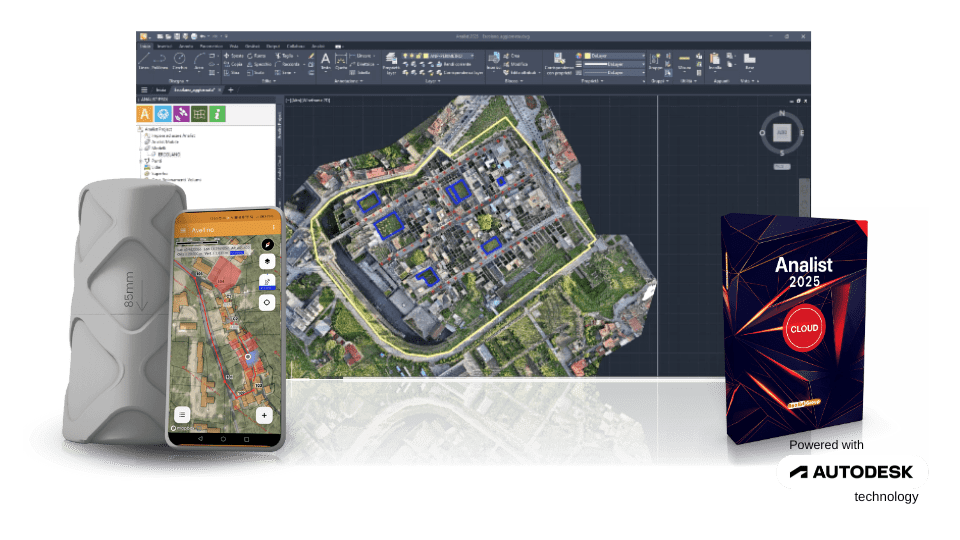
Task: Tap the plus button on the phone app
Action: pos(264,413)
